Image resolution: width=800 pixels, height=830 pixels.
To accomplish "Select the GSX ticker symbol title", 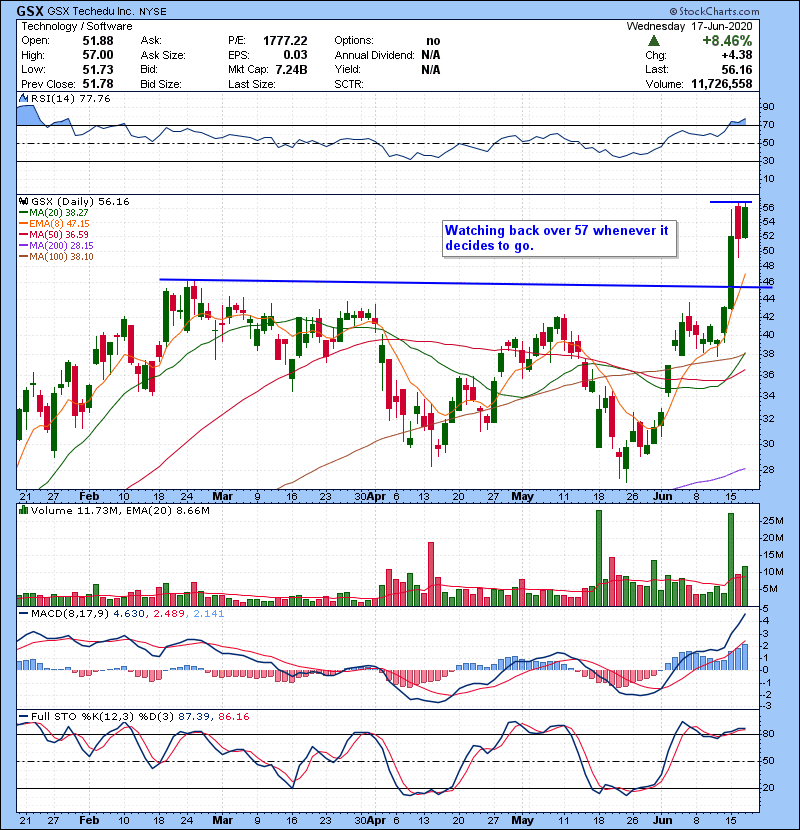I will pyautogui.click(x=30, y=11).
